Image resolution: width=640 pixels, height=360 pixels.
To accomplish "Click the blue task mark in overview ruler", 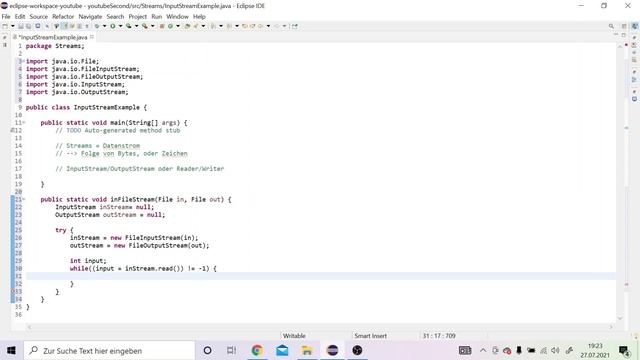I will [627, 128].
